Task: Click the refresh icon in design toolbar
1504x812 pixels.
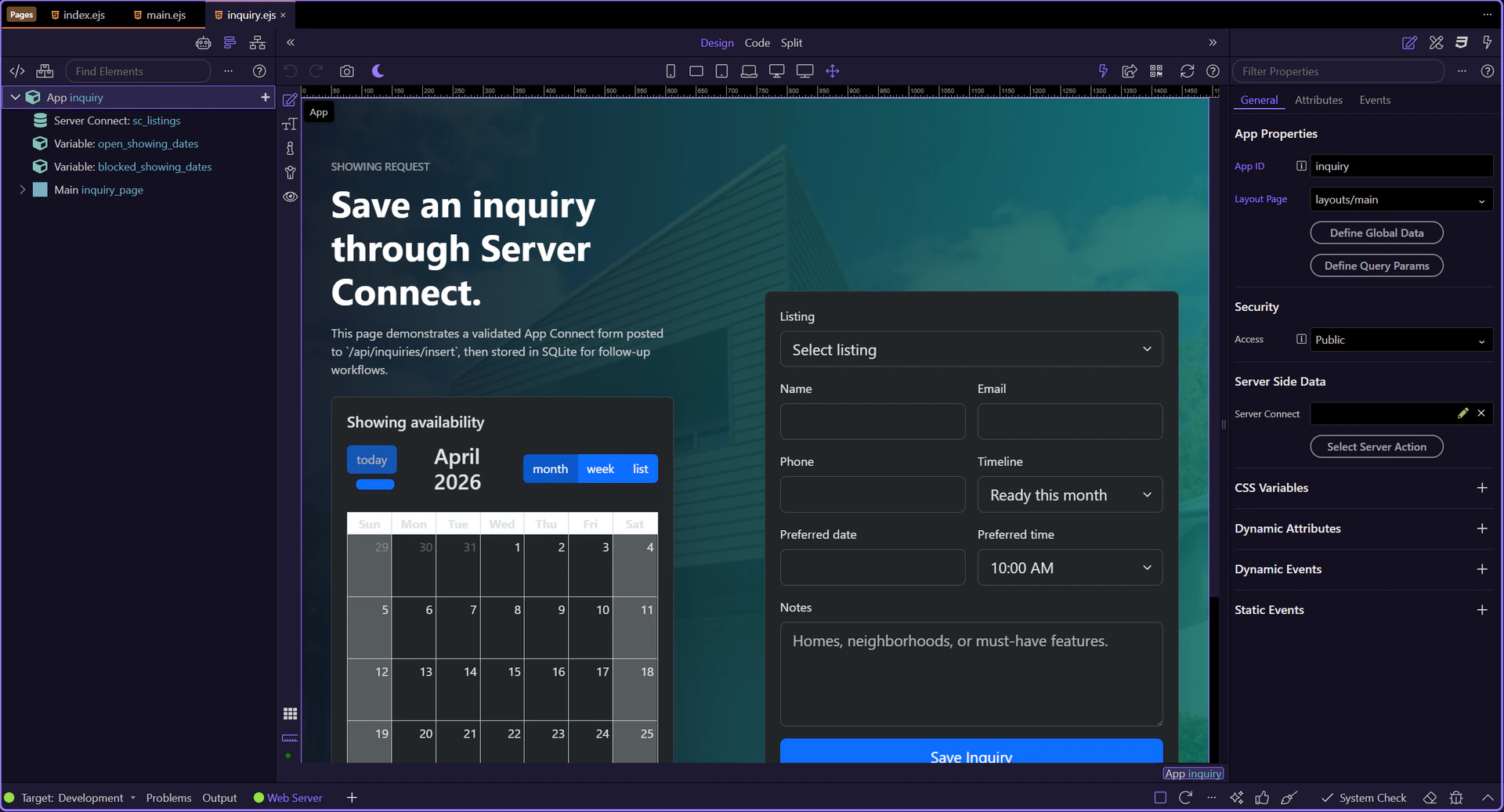Action: pos(1187,71)
